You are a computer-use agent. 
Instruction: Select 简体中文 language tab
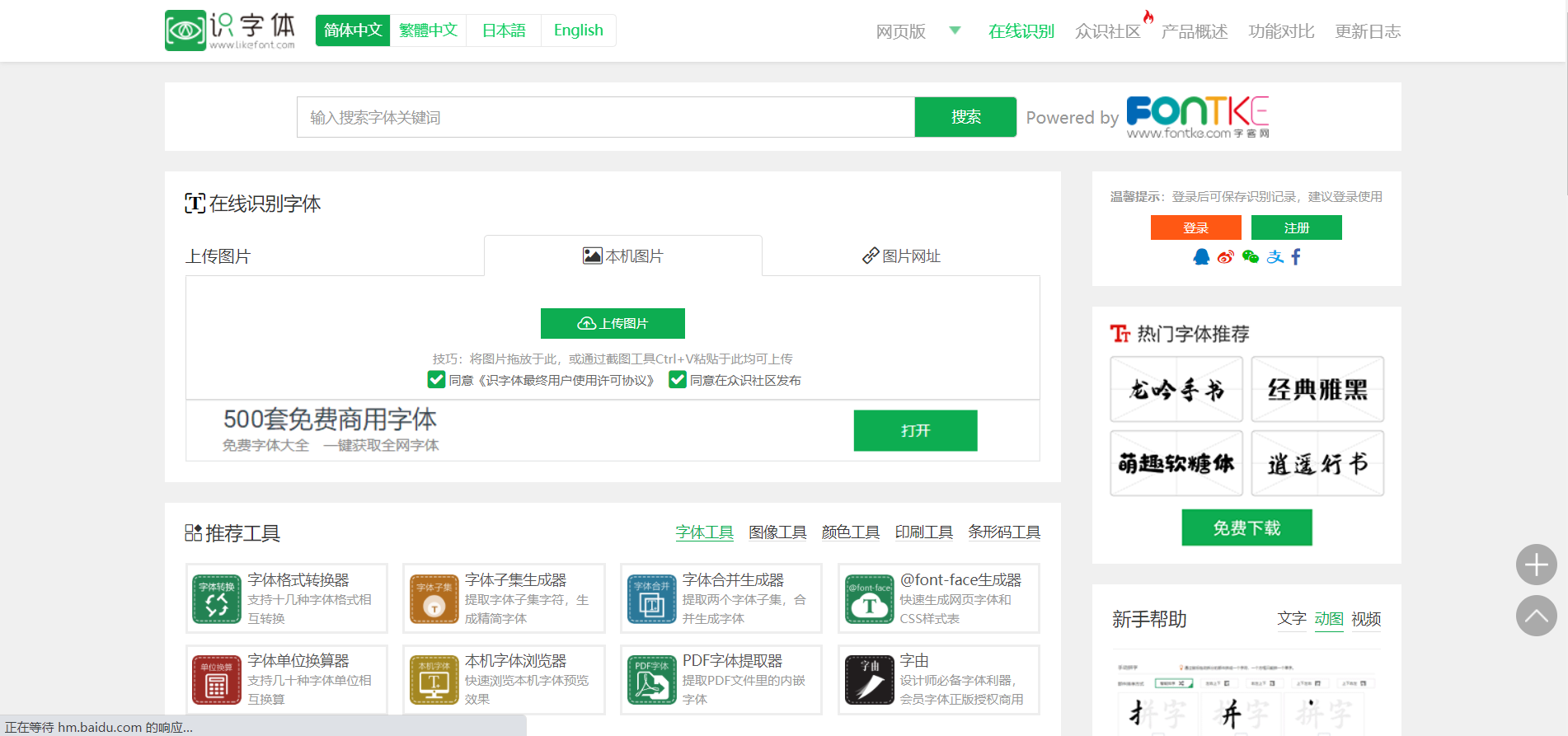pyautogui.click(x=353, y=30)
